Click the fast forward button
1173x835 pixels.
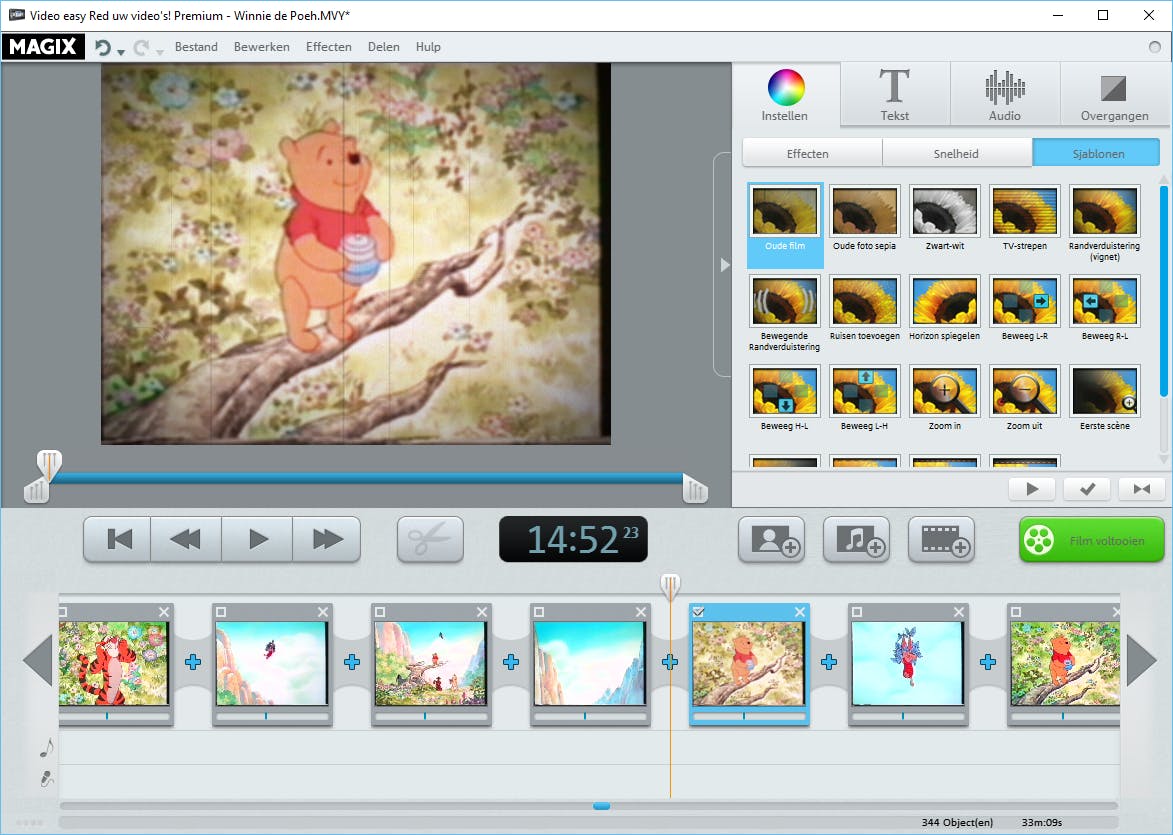[x=327, y=539]
